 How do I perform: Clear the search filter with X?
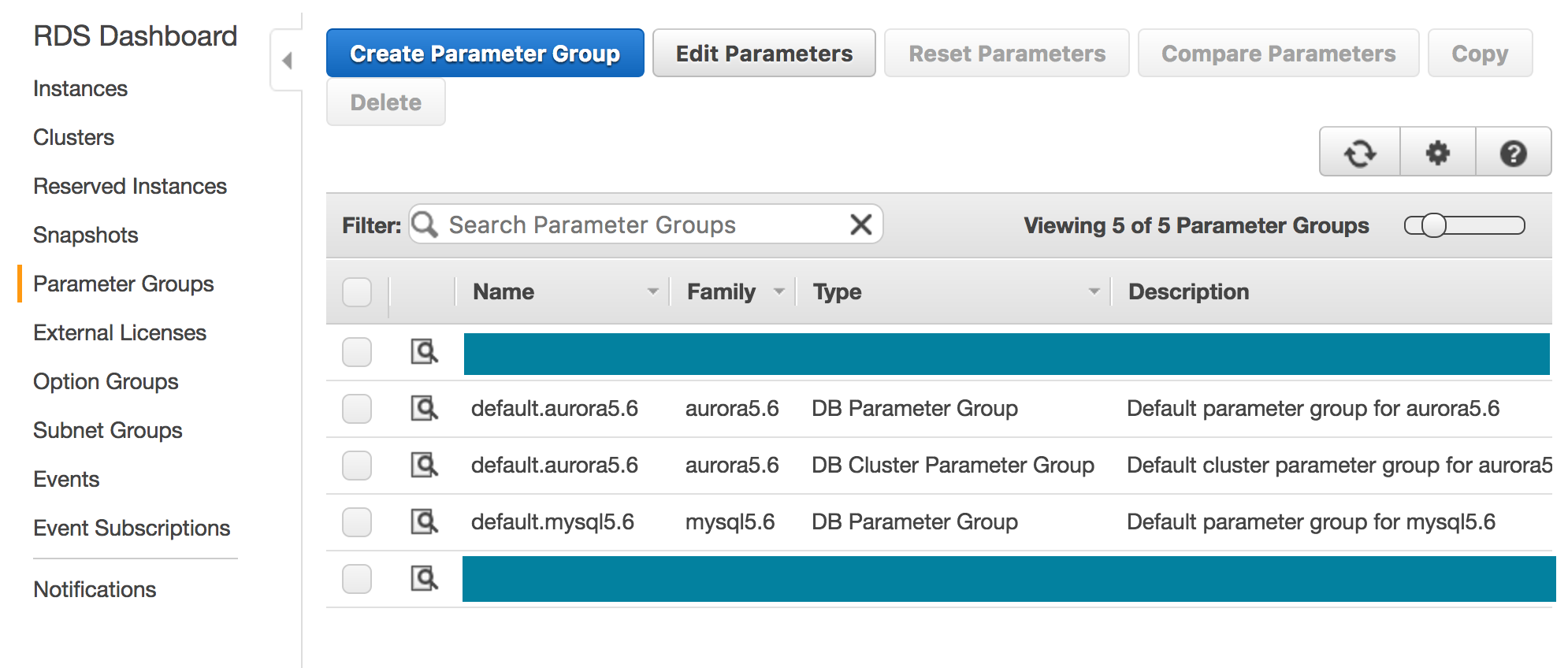pos(861,225)
